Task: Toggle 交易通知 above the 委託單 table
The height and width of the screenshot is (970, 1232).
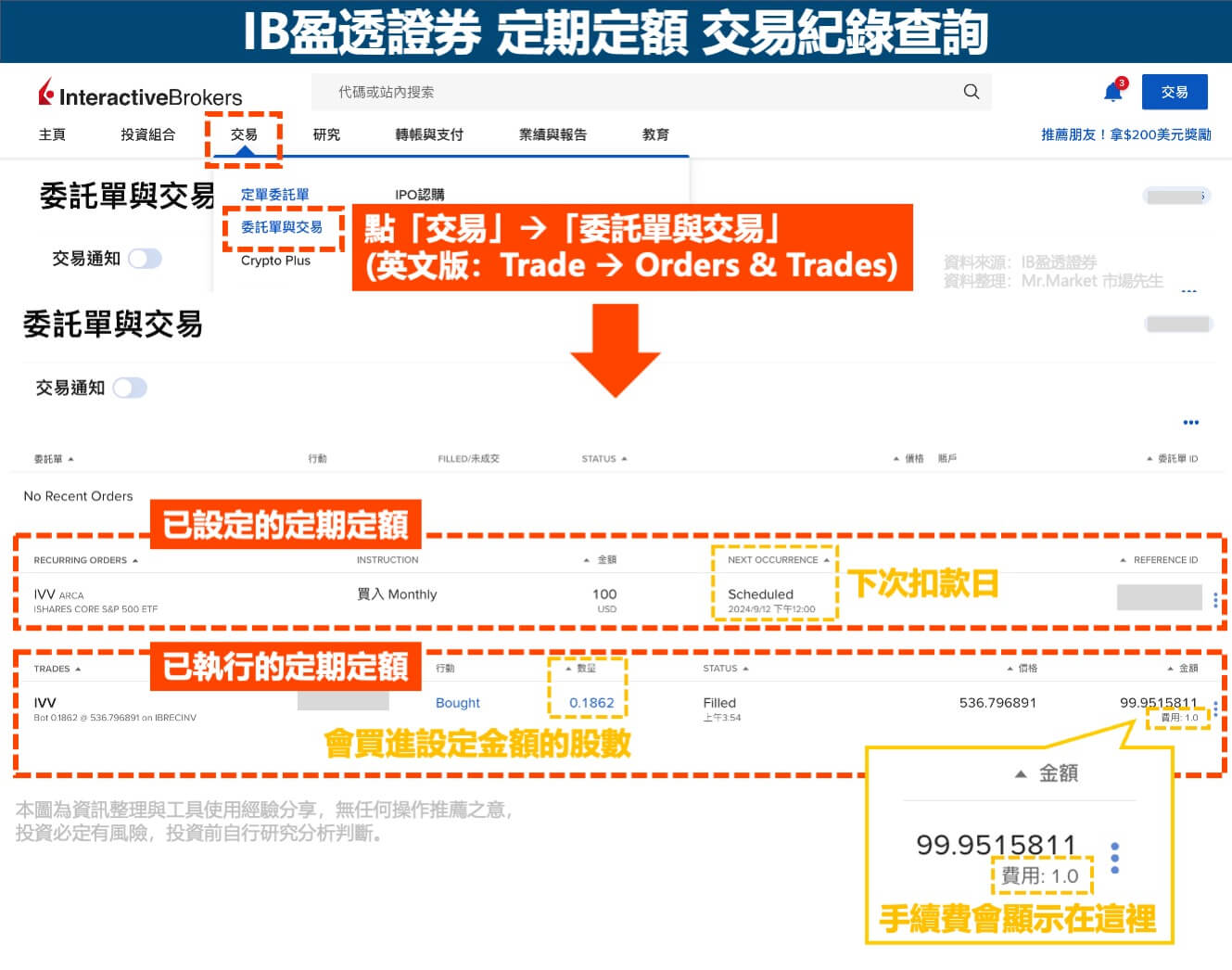Action: pos(130,388)
